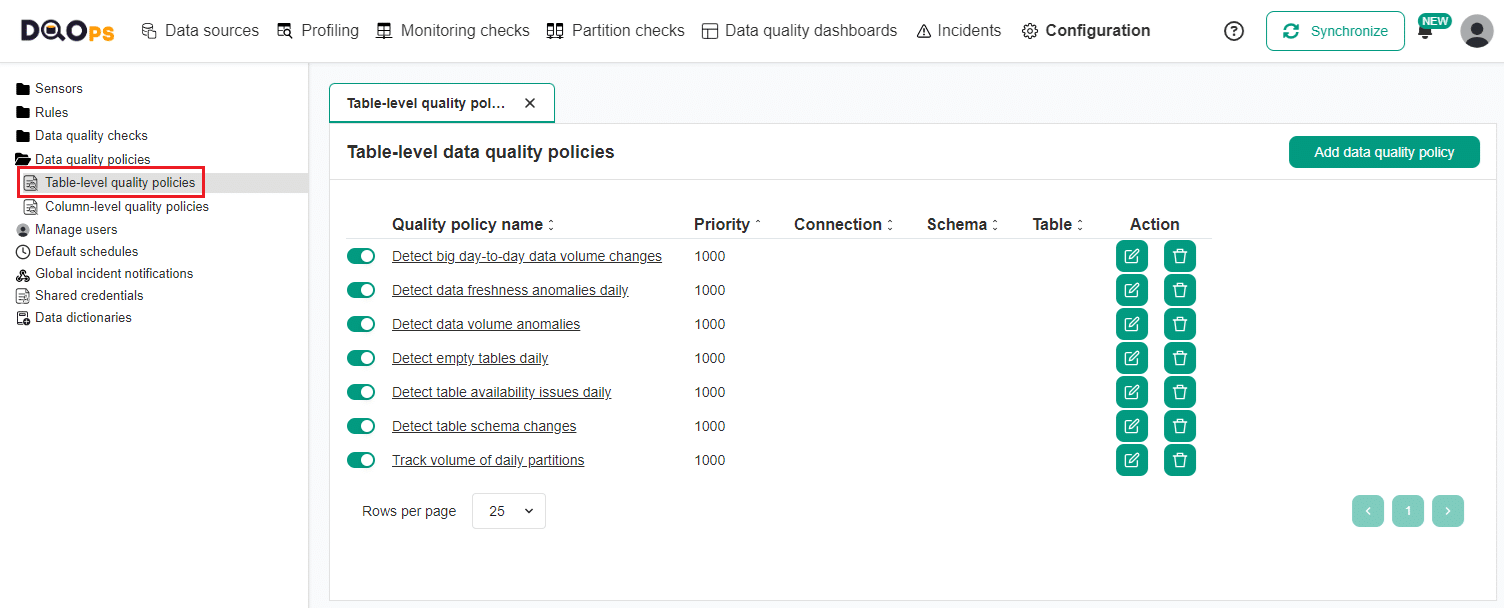Open Monitoring checks section

pyautogui.click(x=453, y=31)
